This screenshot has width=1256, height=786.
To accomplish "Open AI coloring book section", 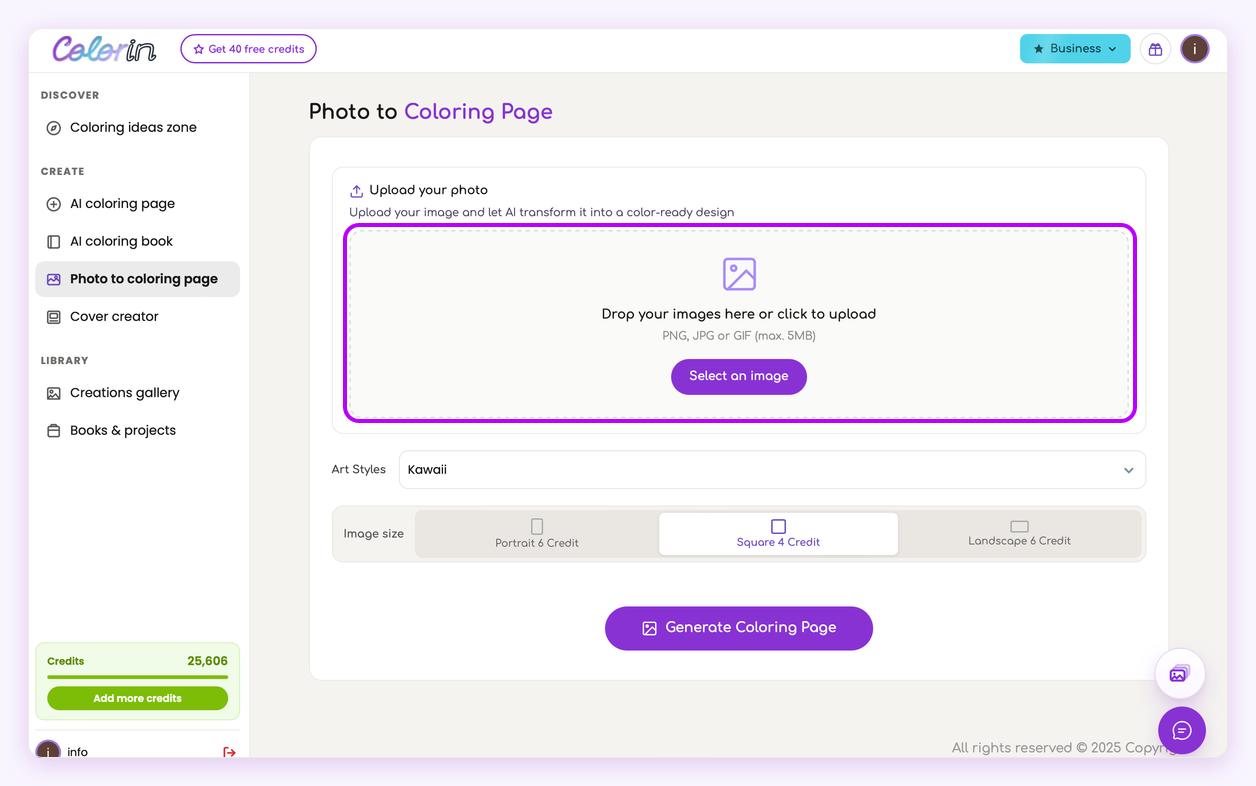I will tap(137, 242).
